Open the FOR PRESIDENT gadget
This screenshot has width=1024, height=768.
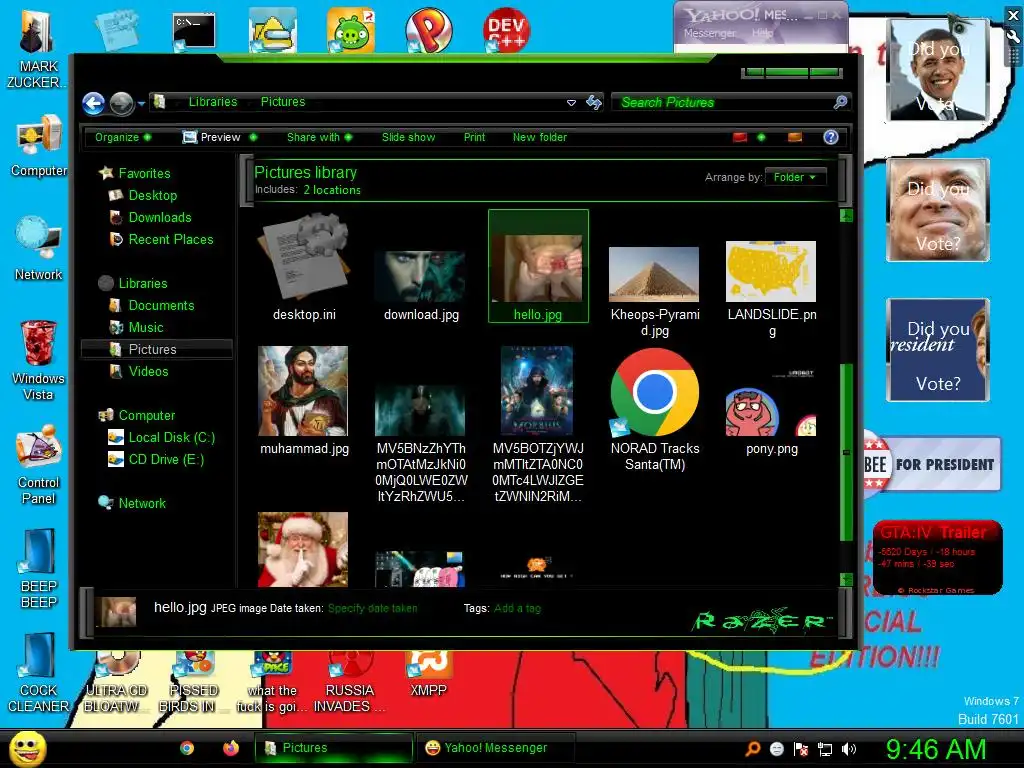click(x=933, y=464)
